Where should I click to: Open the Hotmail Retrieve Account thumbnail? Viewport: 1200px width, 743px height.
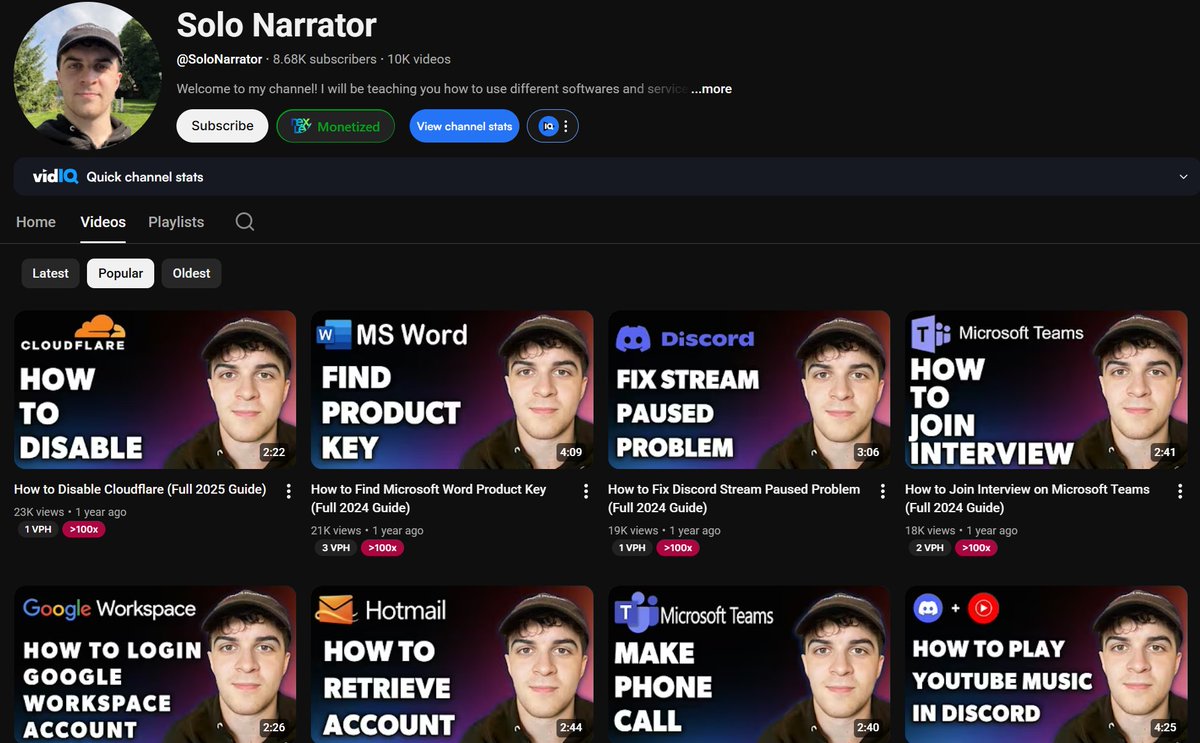[x=452, y=664]
